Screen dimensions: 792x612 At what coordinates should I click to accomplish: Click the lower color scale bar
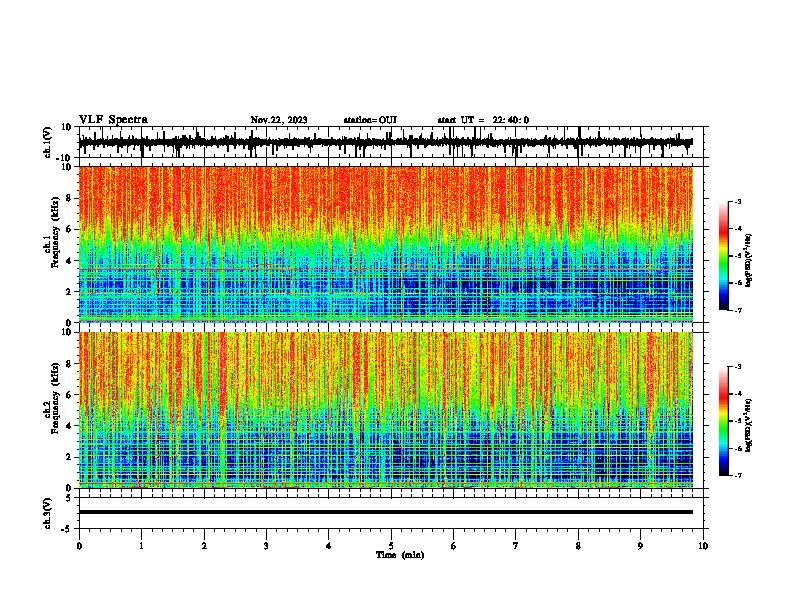coord(724,421)
